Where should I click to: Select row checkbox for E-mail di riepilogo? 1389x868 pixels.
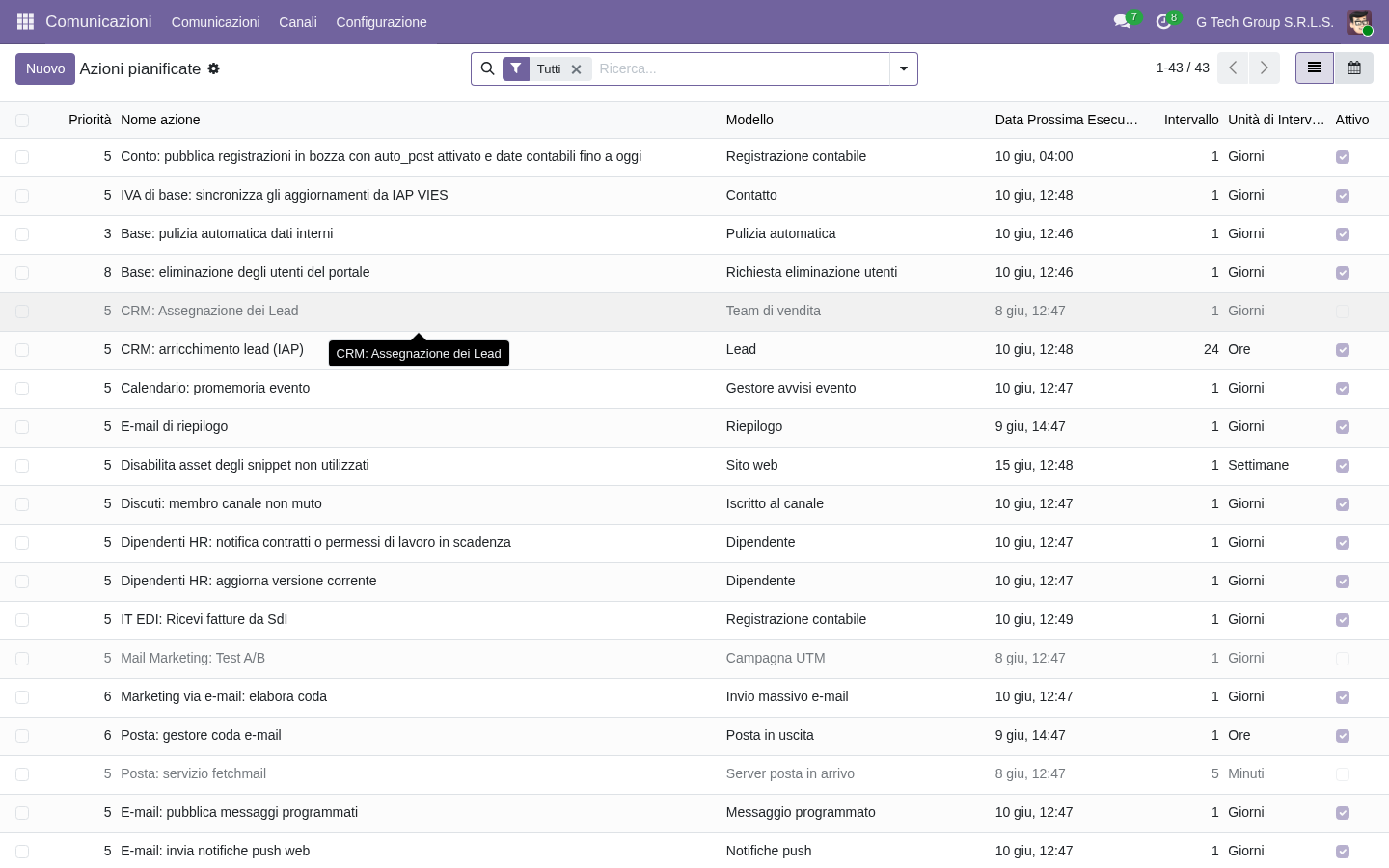22,427
